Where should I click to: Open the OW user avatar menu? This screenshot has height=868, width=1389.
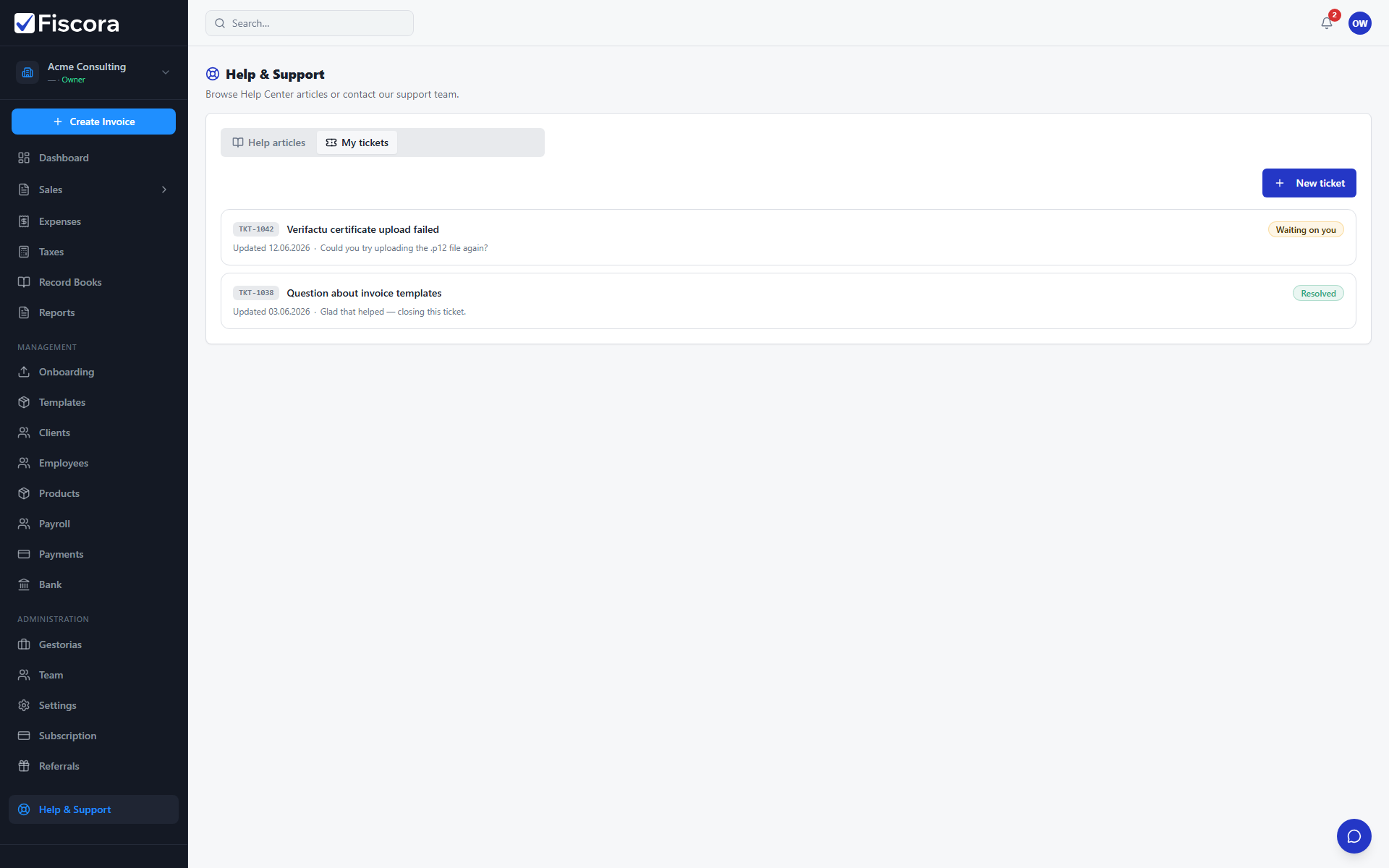(x=1360, y=23)
